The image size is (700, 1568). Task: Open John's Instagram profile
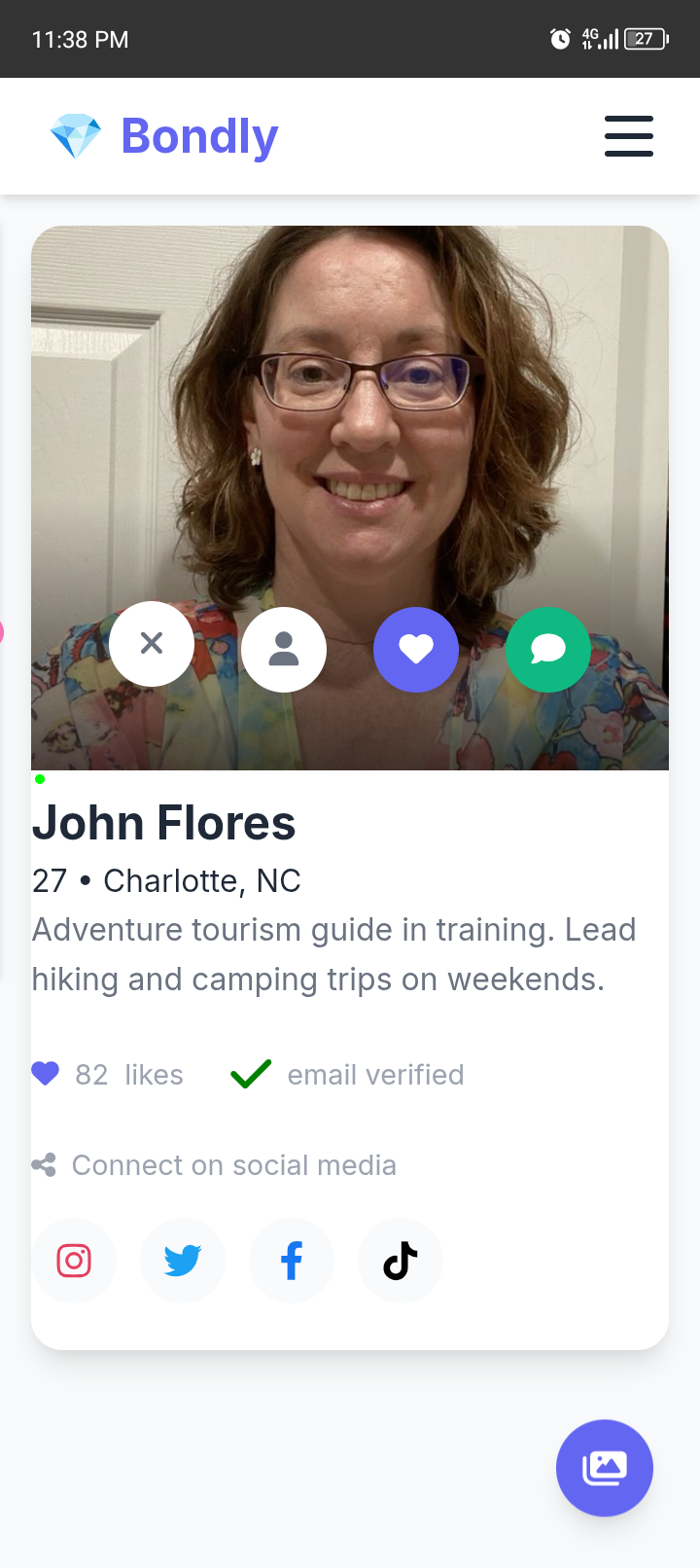[x=74, y=1261]
